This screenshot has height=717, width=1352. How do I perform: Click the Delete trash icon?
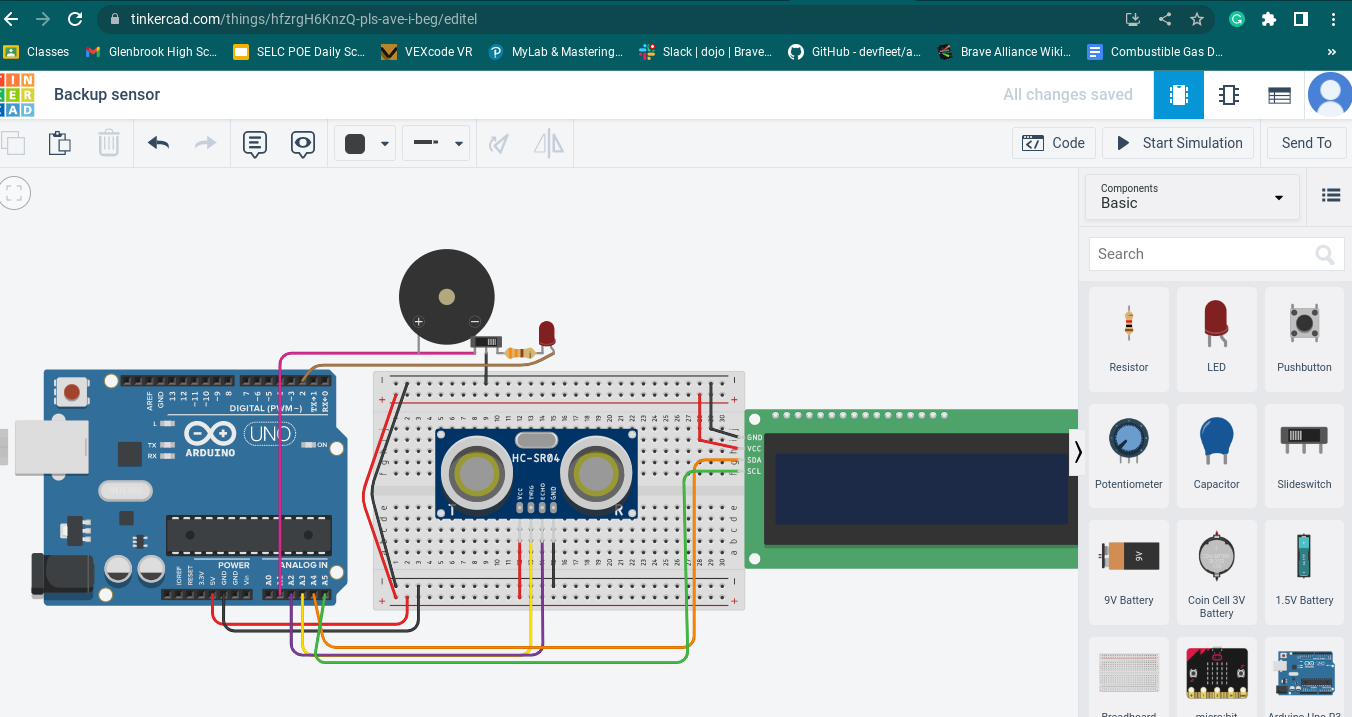tap(108, 143)
